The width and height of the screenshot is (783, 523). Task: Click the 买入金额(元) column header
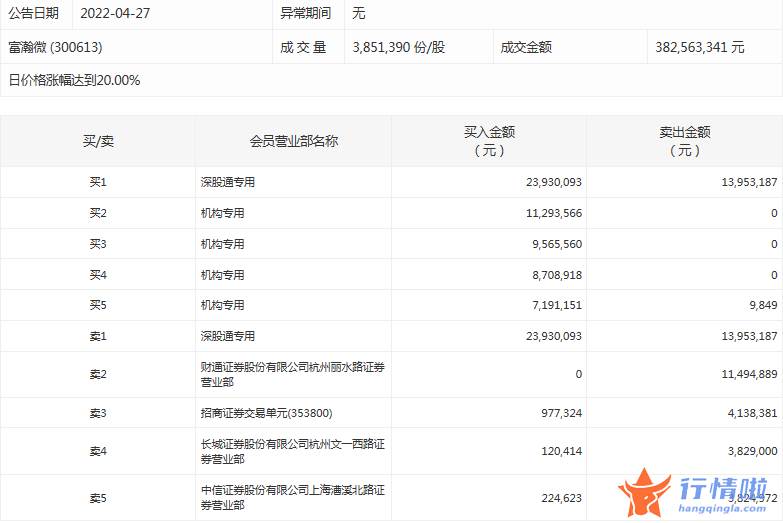[489, 141]
